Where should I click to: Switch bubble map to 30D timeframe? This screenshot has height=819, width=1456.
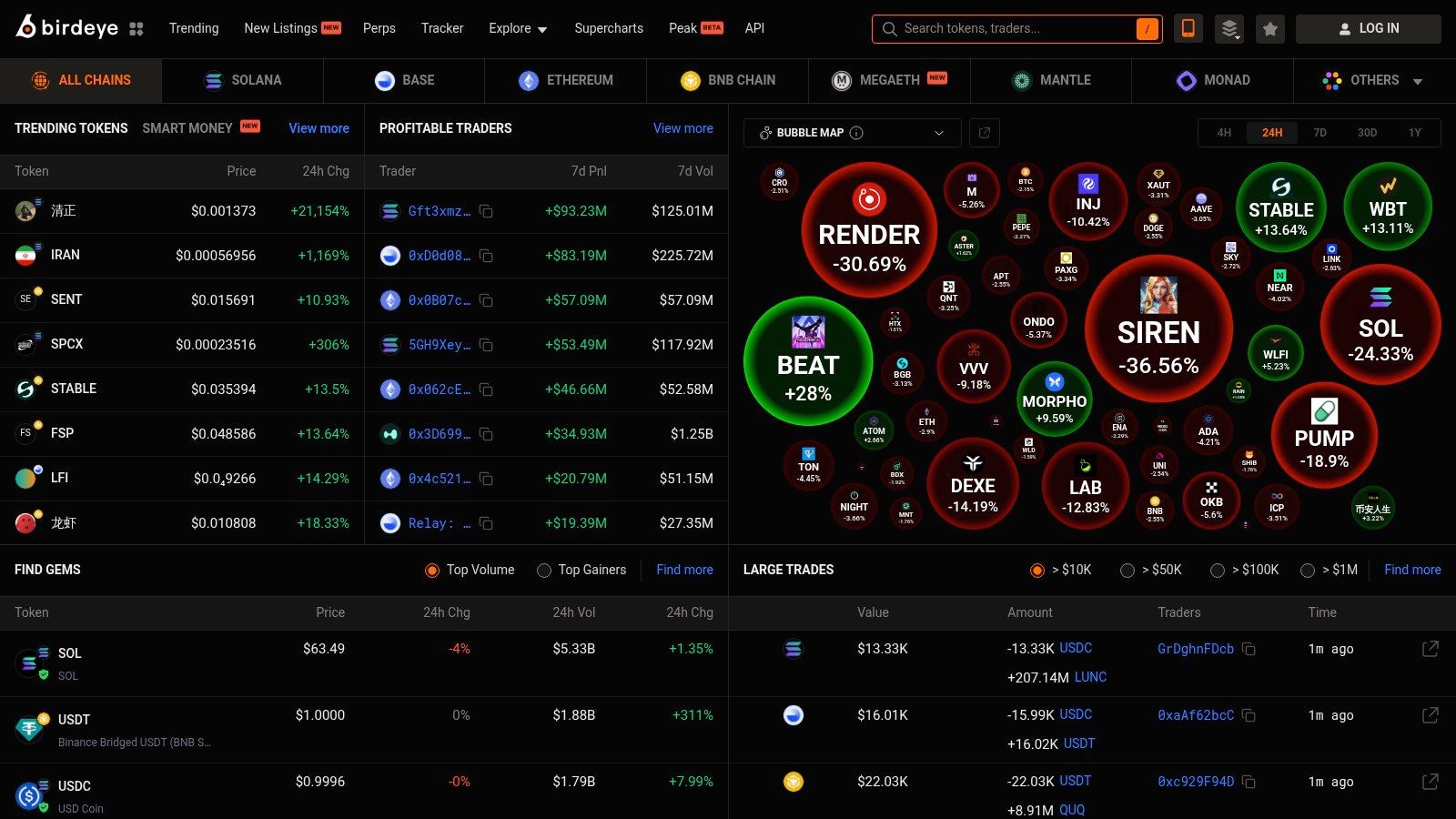pyautogui.click(x=1367, y=133)
